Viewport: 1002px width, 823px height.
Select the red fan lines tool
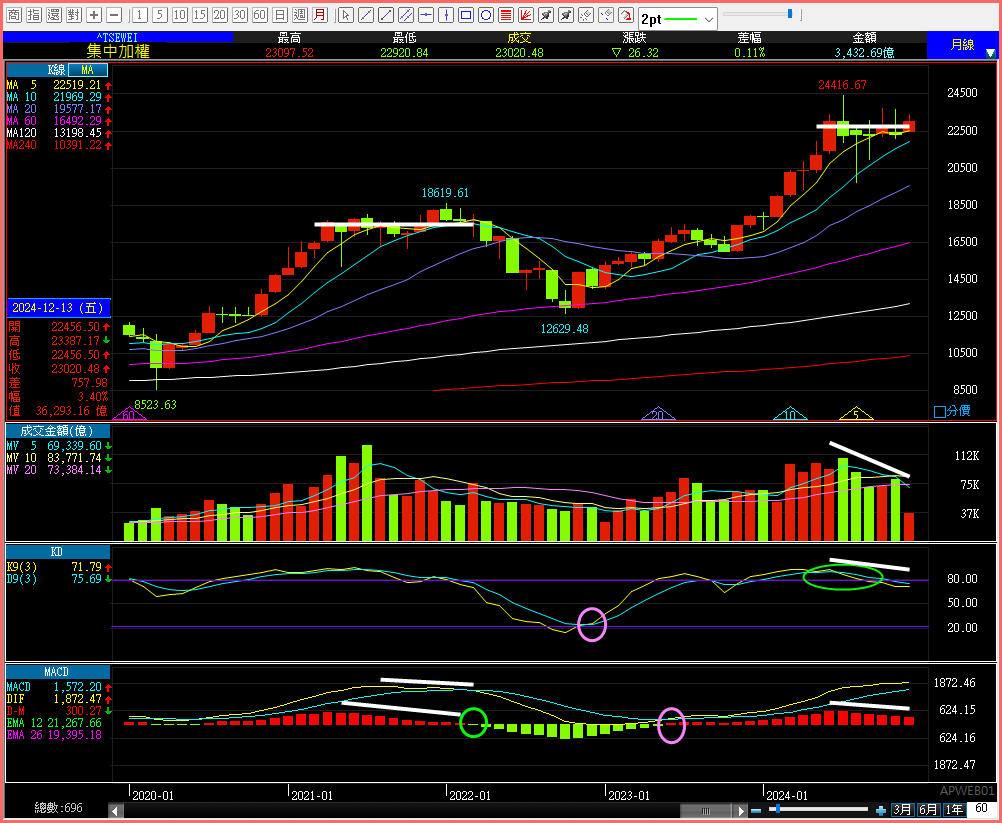tap(525, 15)
